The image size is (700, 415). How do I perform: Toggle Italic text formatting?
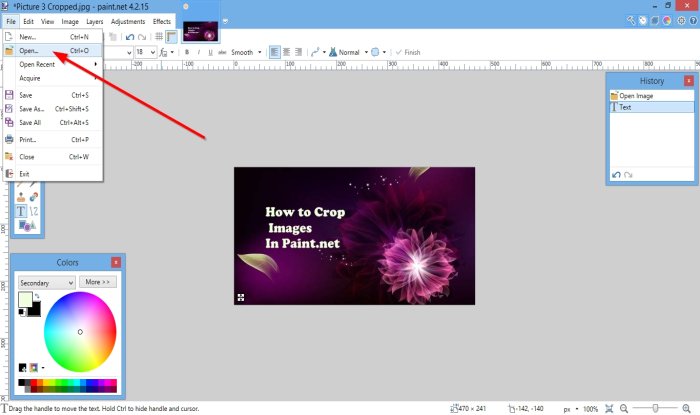click(x=199, y=52)
